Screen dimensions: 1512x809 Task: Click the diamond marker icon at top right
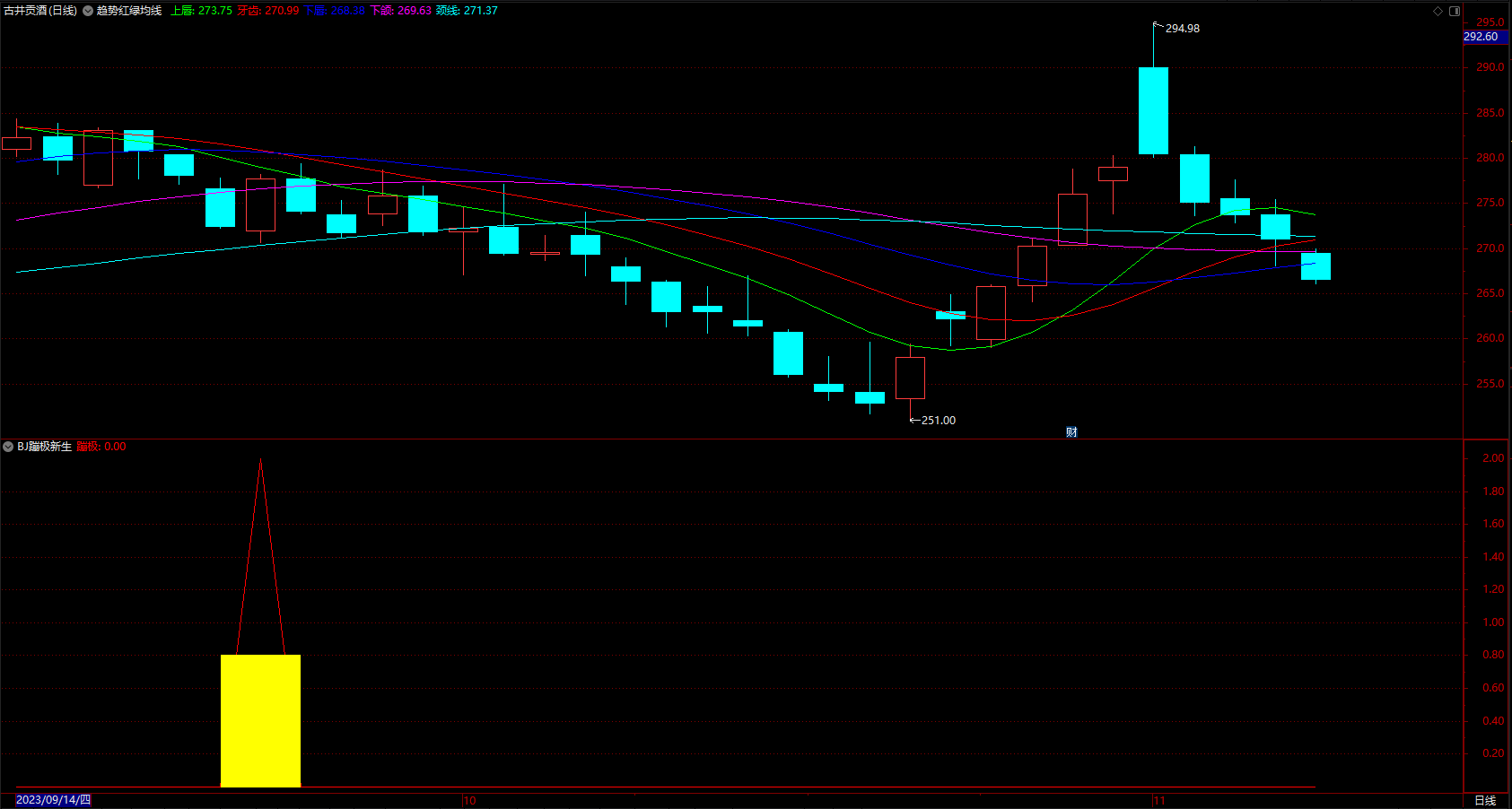1438,11
